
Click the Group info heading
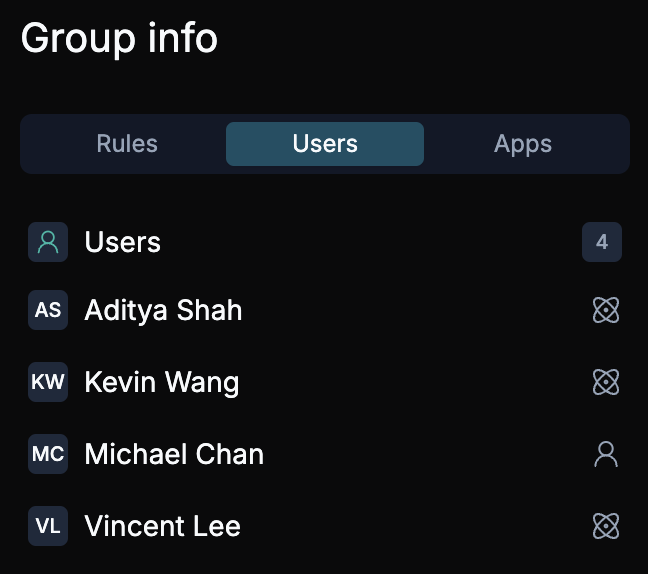click(119, 38)
